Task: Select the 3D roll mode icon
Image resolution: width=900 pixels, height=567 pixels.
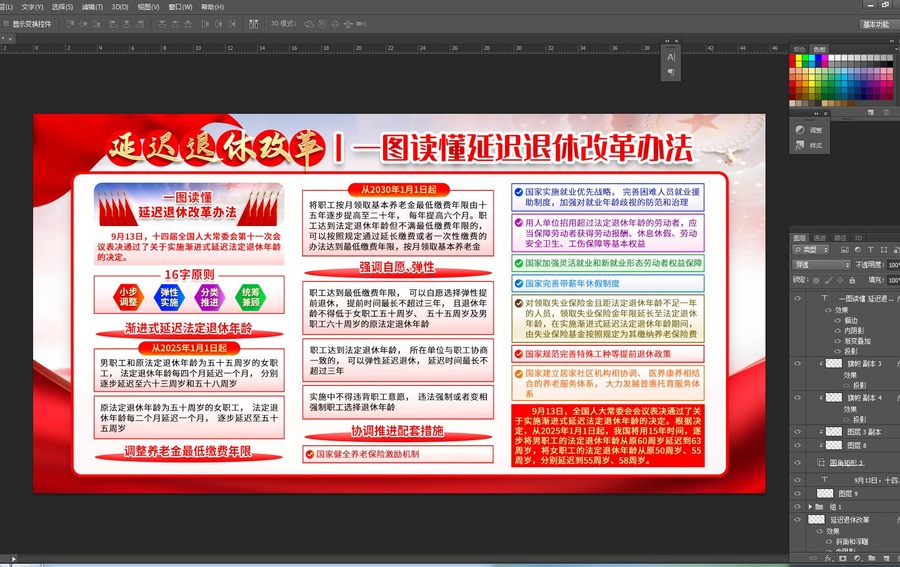Action: point(322,24)
